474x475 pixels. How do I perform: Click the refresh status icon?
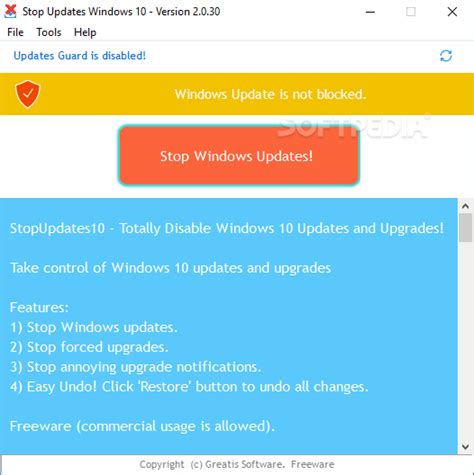coord(446,56)
